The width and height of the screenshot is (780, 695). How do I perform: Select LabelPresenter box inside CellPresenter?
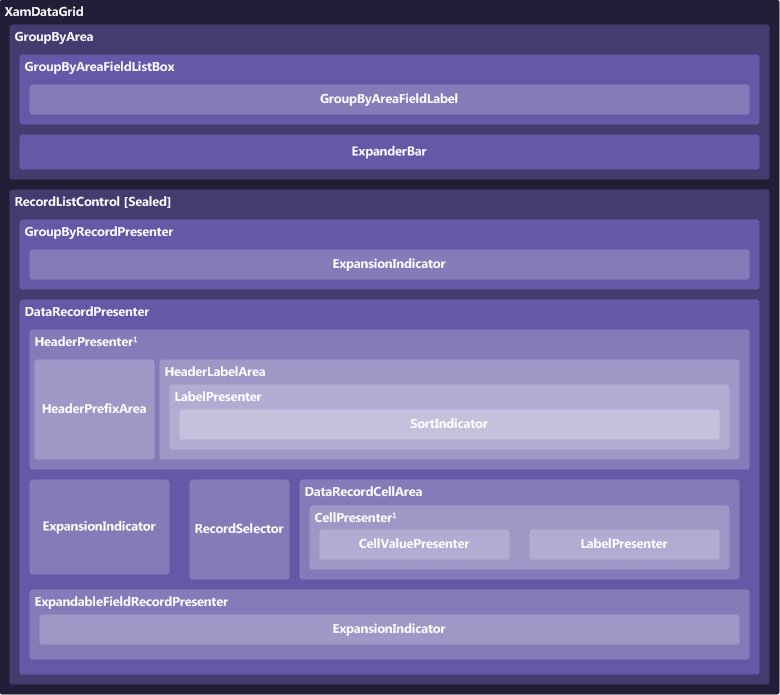click(x=624, y=544)
